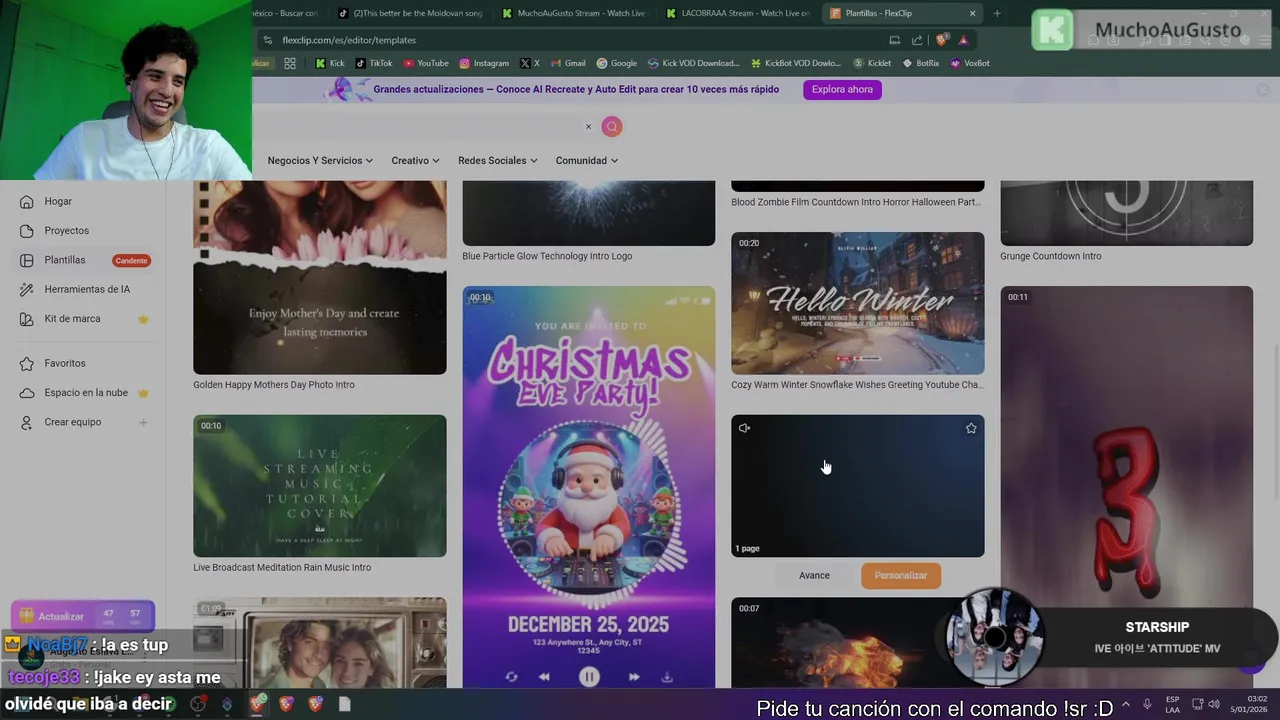Open the Kicklet bookmark
This screenshot has height=720, width=1280.
872,63
